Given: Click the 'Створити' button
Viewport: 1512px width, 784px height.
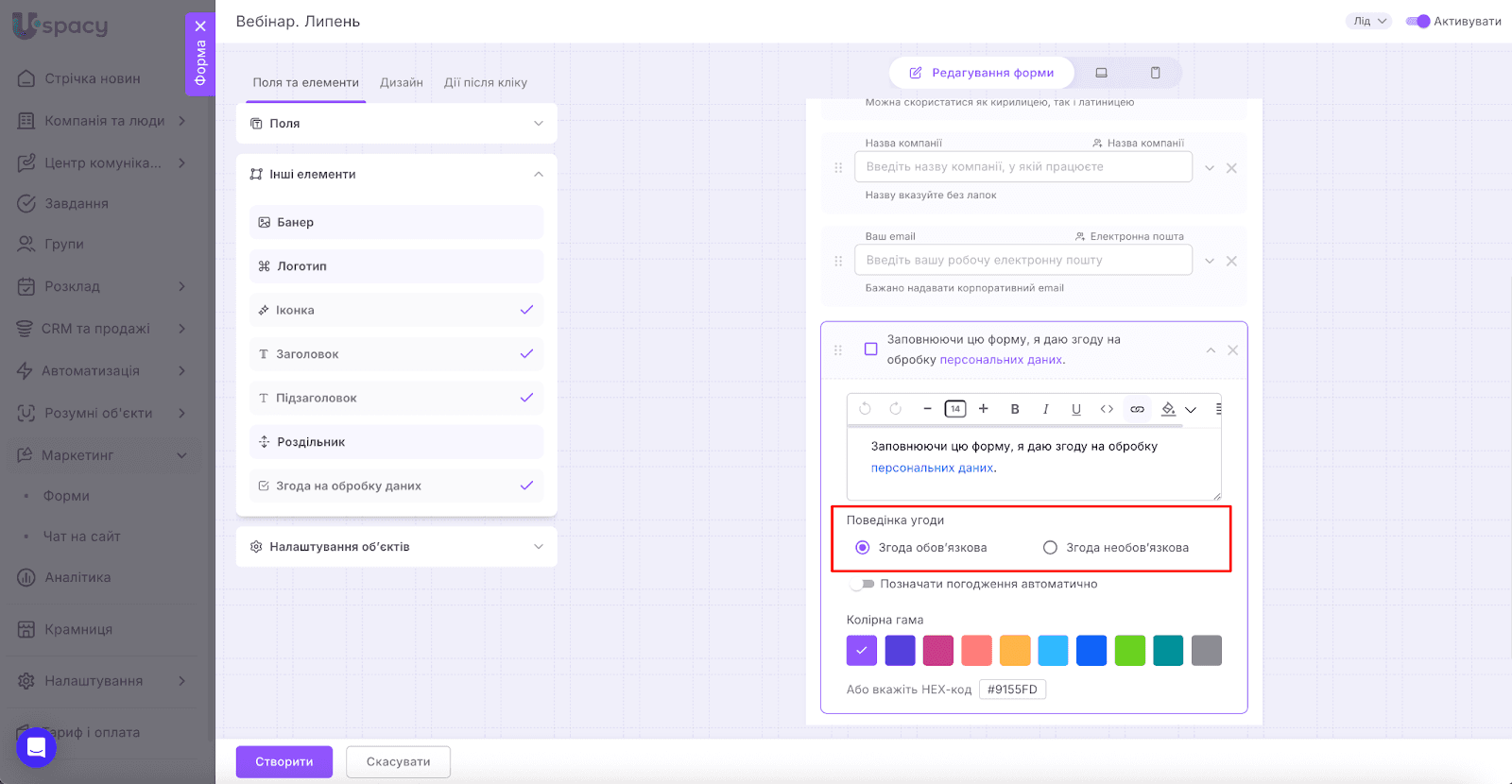Looking at the screenshot, I should [284, 761].
